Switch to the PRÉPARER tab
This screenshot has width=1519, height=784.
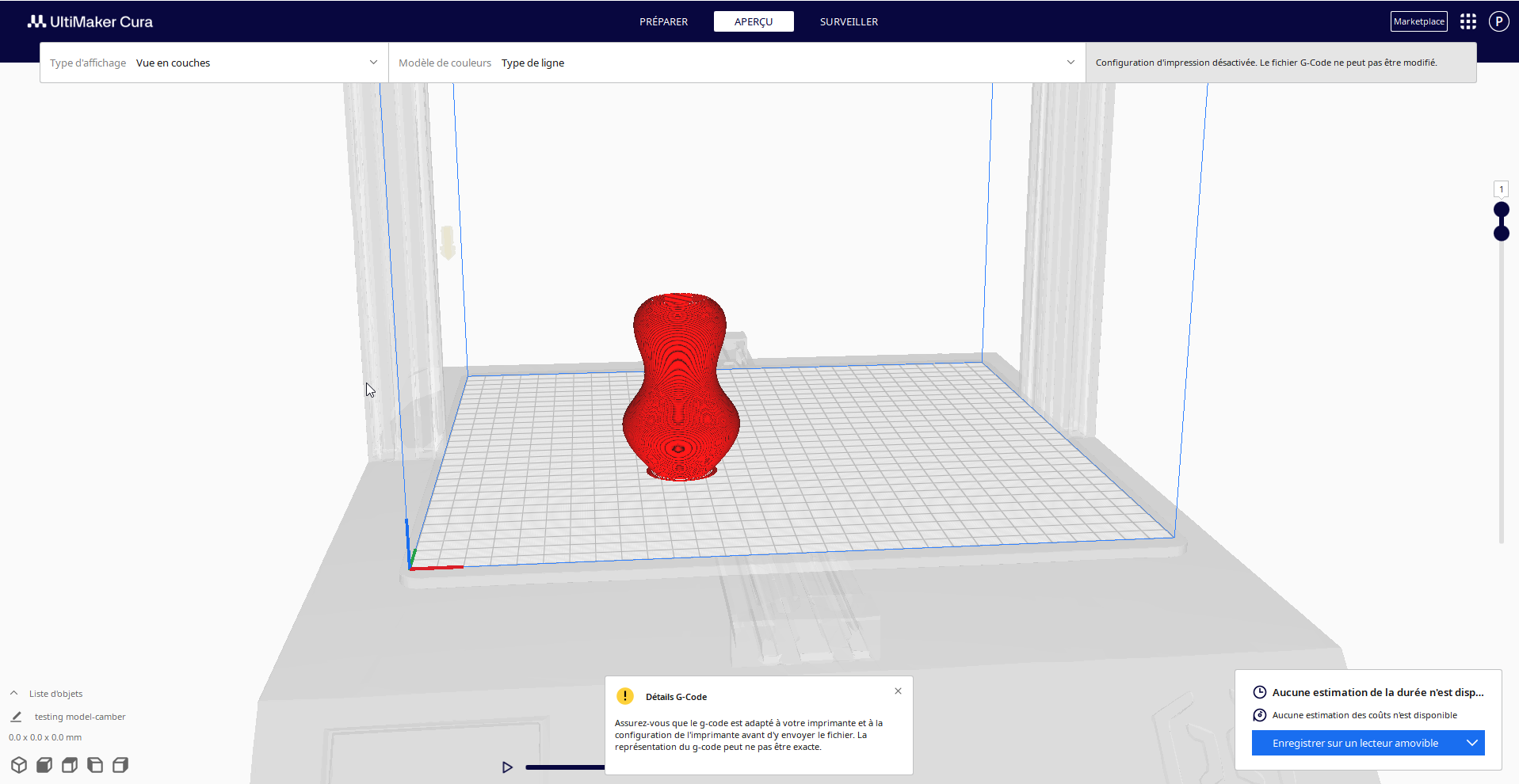point(664,21)
